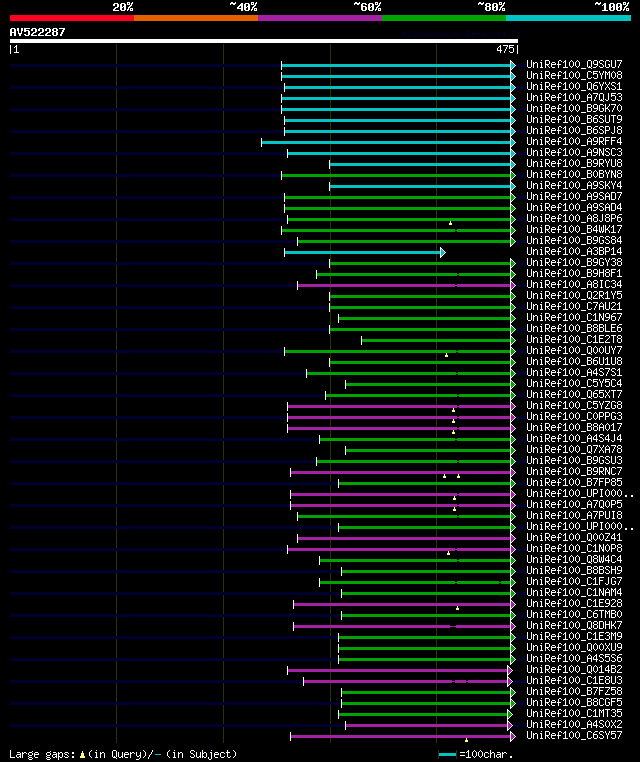This screenshot has height=762, width=640.
Task: Open hit UniRef100_B9GK70
Action: click(574, 108)
